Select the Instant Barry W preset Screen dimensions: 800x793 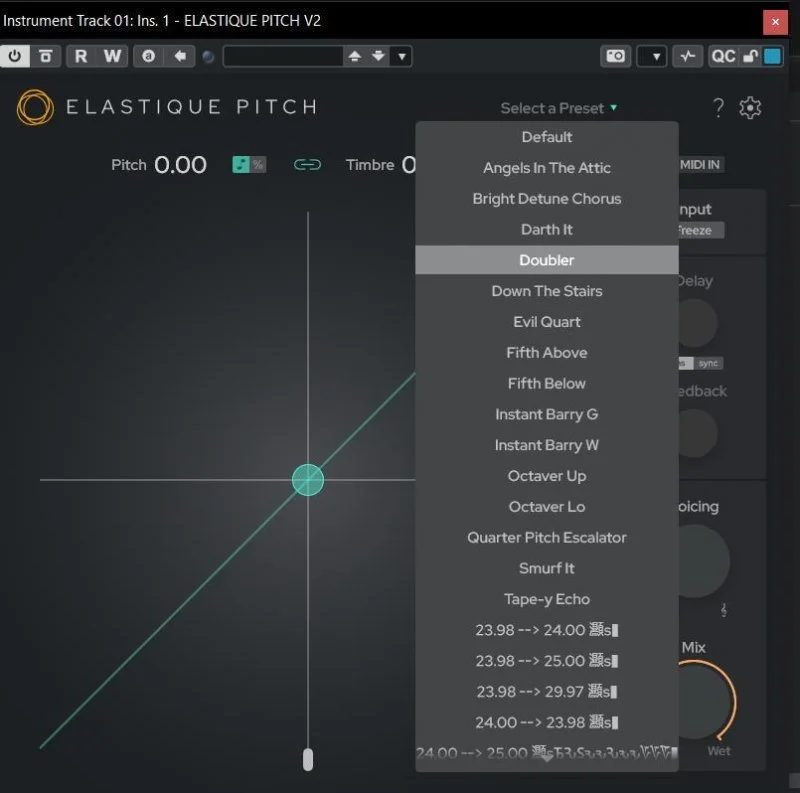[x=547, y=445]
